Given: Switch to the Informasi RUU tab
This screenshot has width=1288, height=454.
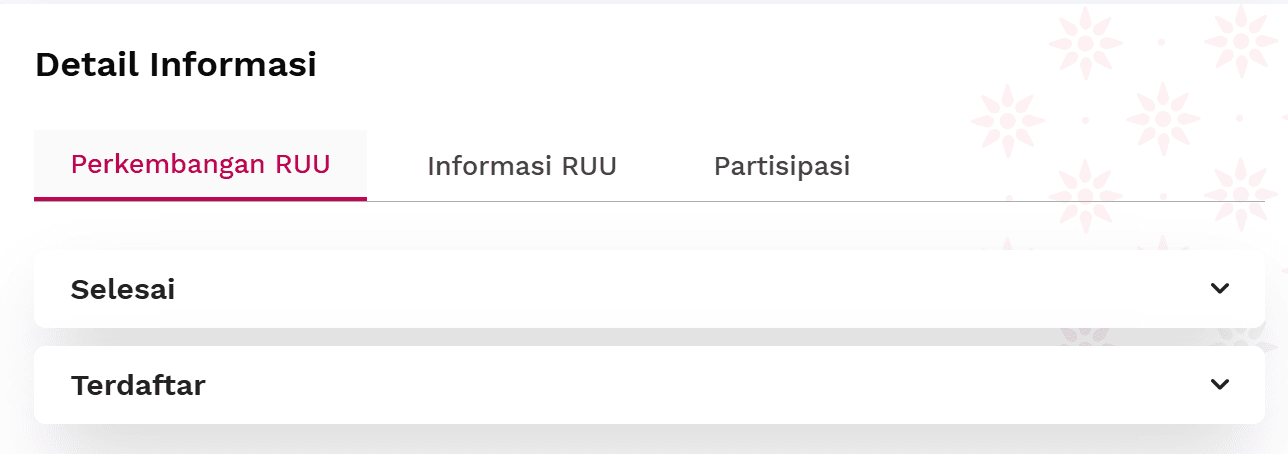Looking at the screenshot, I should (x=521, y=166).
